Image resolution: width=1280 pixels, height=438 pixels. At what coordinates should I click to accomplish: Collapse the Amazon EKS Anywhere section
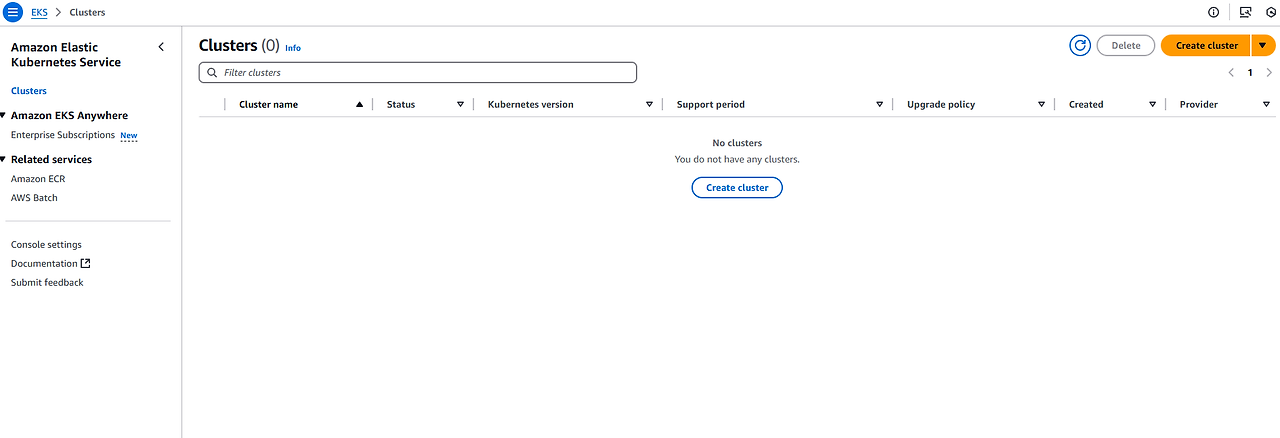click(x=3, y=116)
